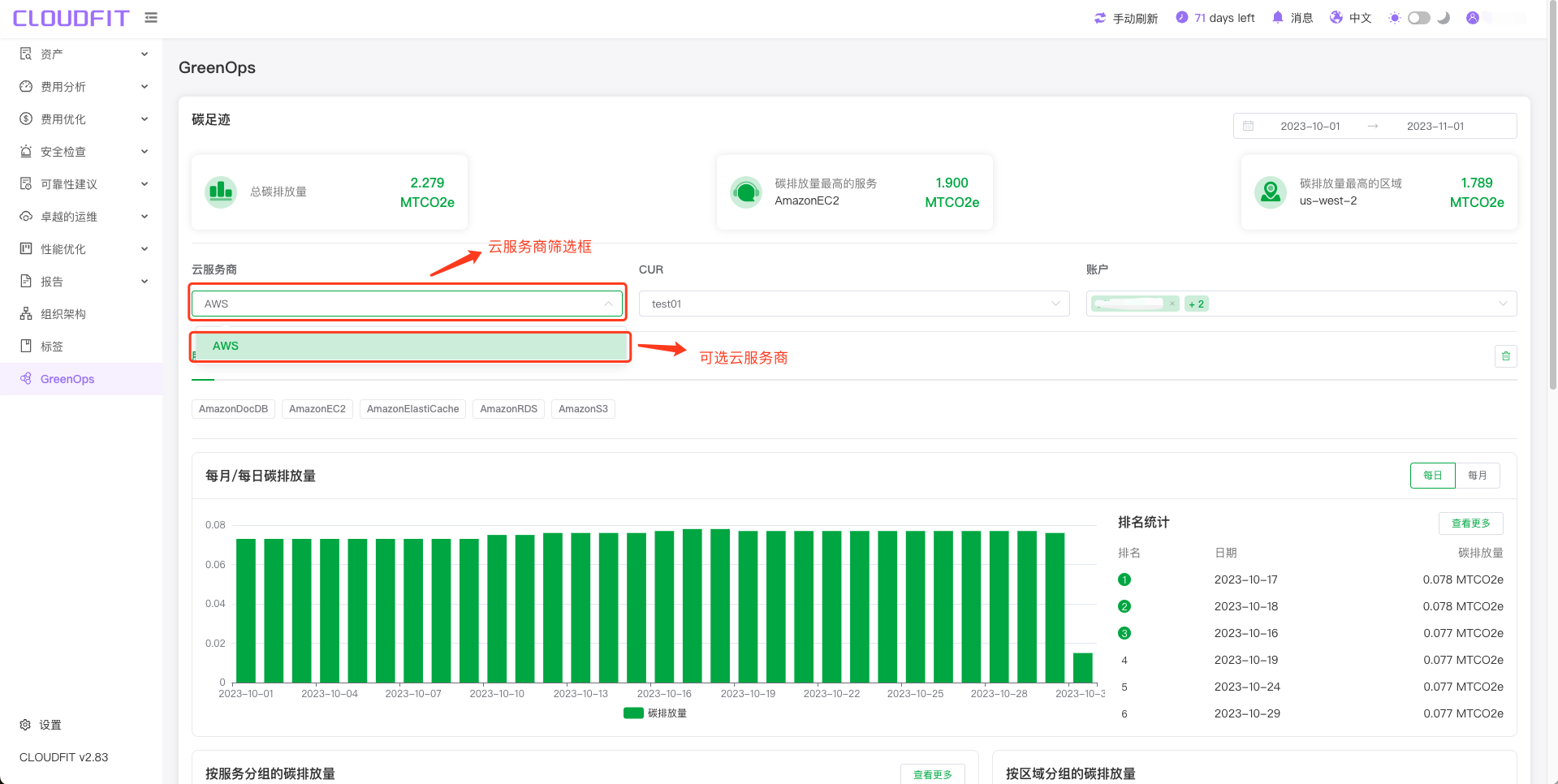This screenshot has width=1558, height=784.
Task: Click the moon dark-mode icon
Action: tap(1444, 18)
